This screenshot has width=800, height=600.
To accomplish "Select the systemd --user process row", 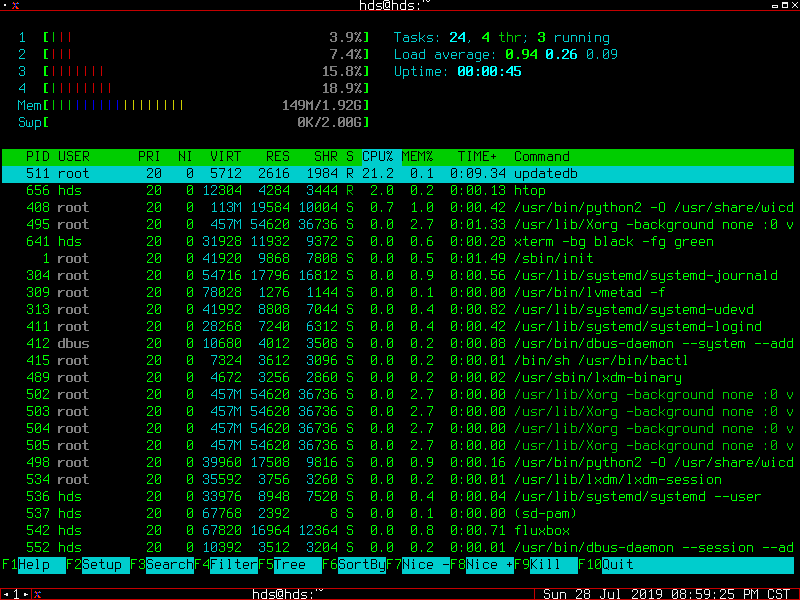I will tap(398, 496).
